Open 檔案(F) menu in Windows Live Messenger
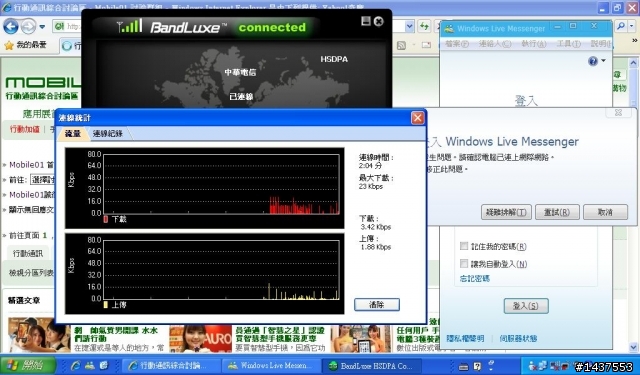This screenshot has width=640, height=375. coord(456,44)
